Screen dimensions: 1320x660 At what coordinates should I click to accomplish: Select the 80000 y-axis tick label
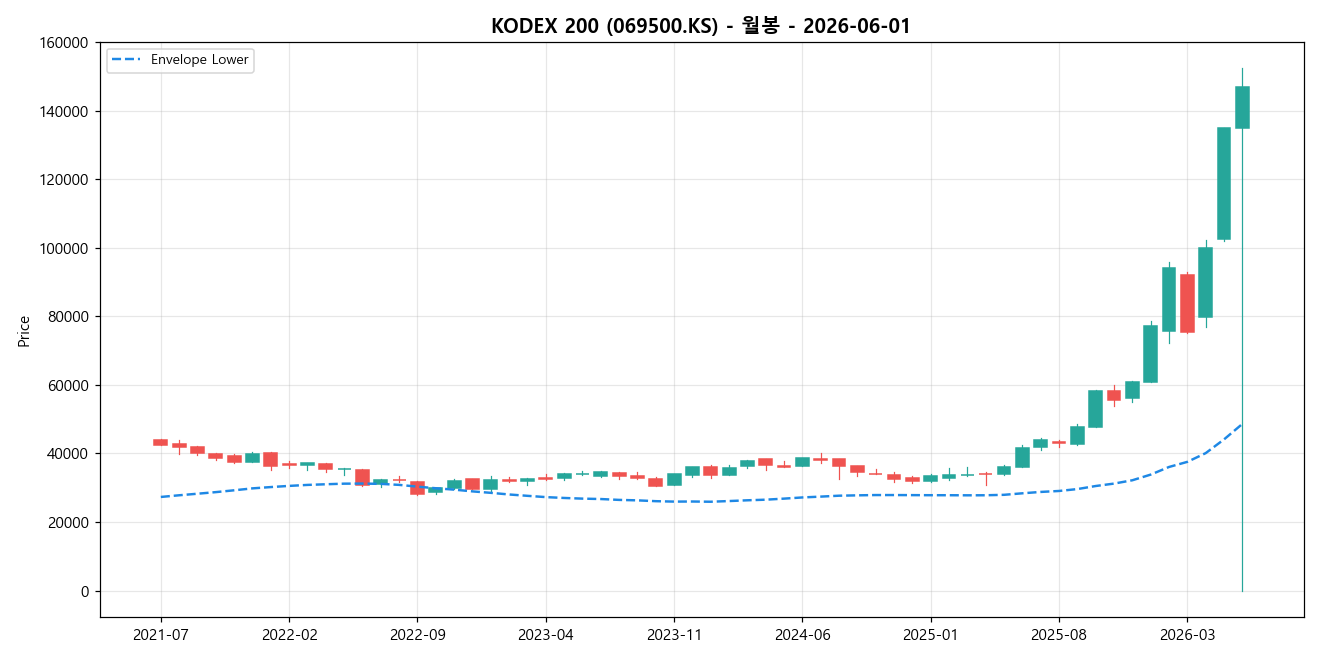tap(69, 317)
